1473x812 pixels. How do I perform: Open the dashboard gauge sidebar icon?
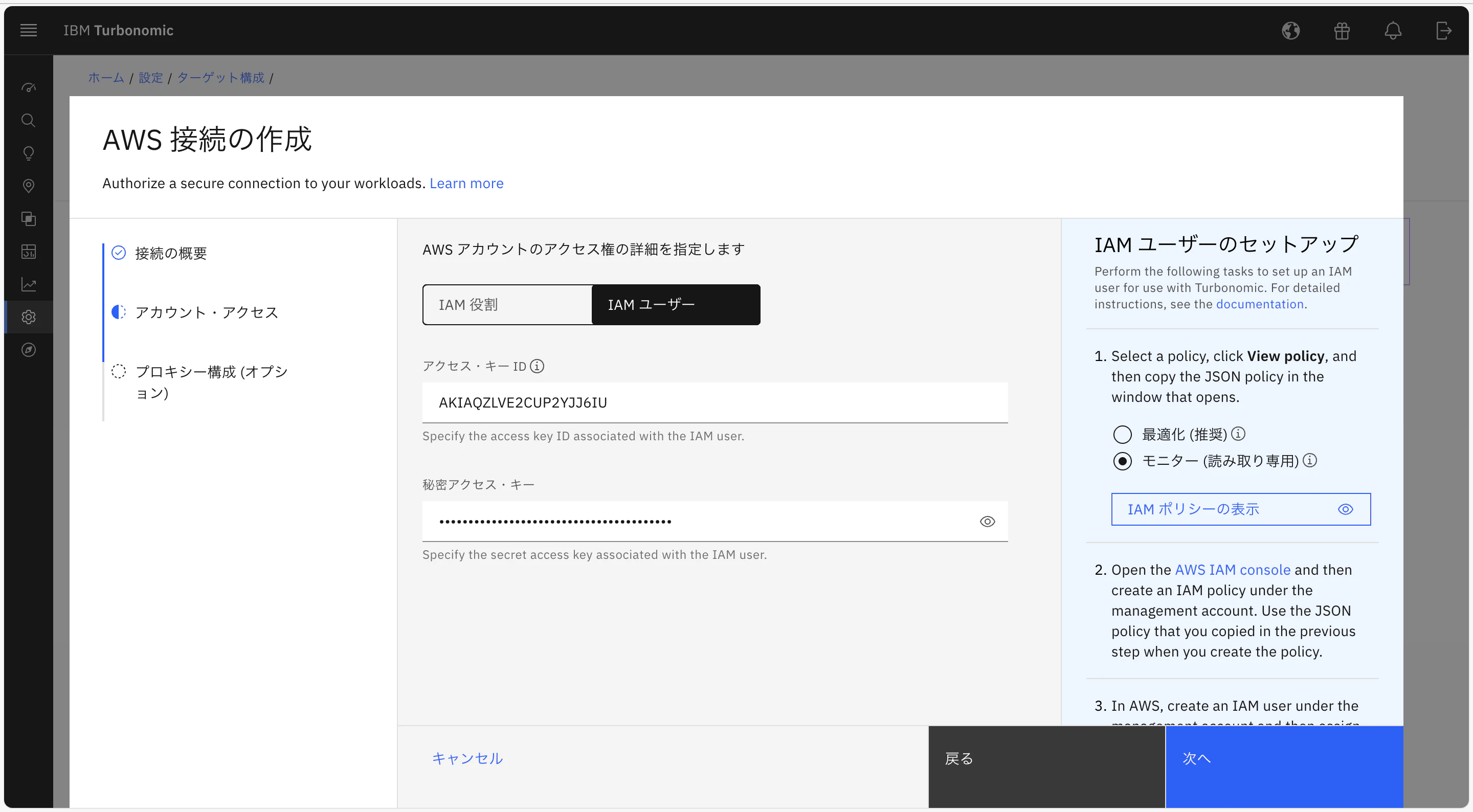point(29,87)
